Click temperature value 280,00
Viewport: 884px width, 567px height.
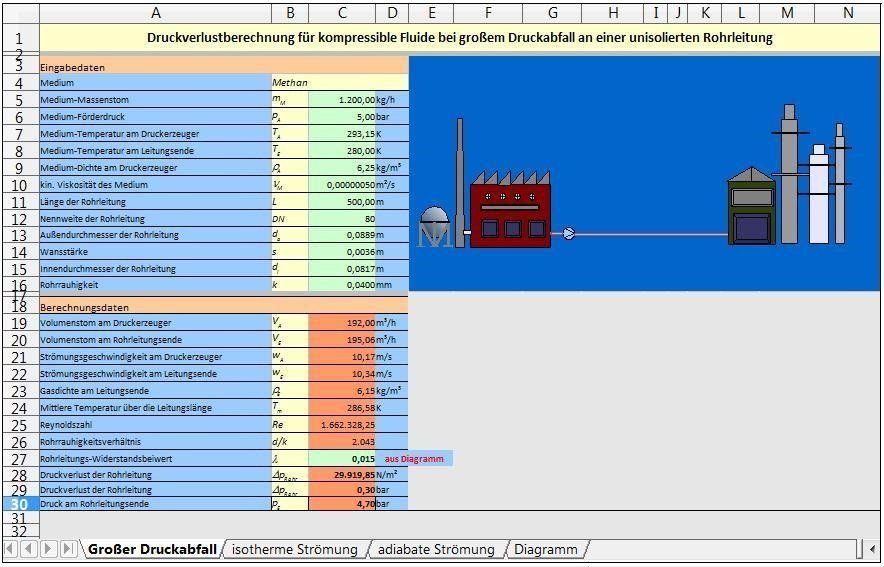(x=342, y=150)
